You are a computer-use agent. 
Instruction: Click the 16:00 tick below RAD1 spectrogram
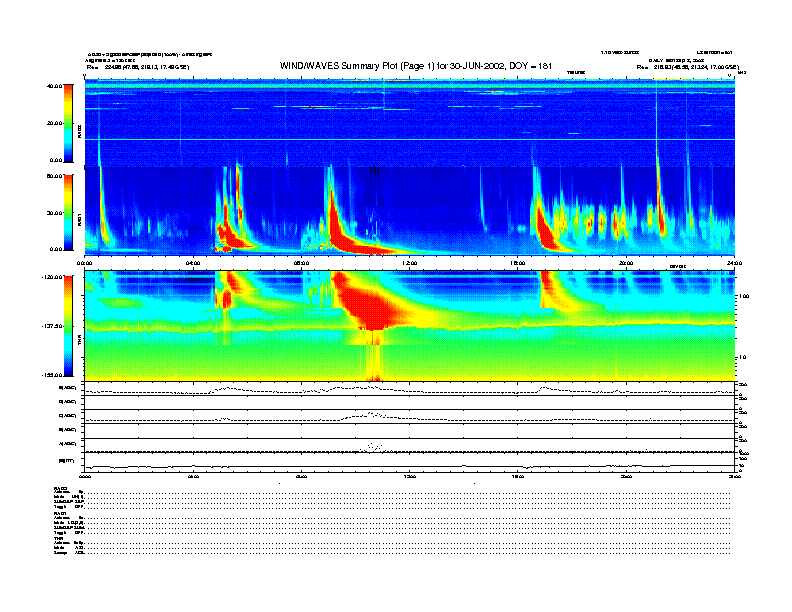(x=518, y=264)
